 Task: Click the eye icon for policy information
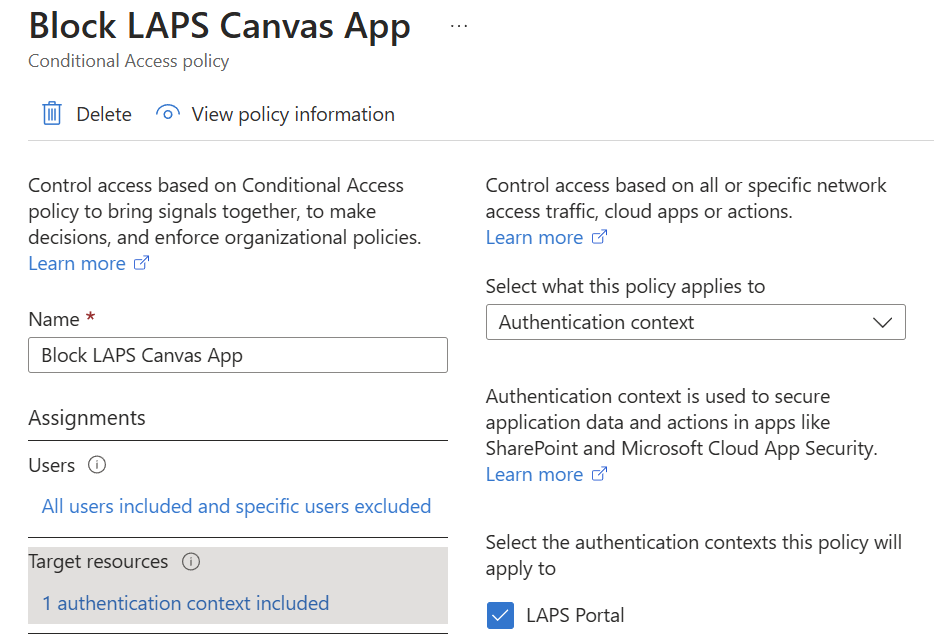click(168, 114)
